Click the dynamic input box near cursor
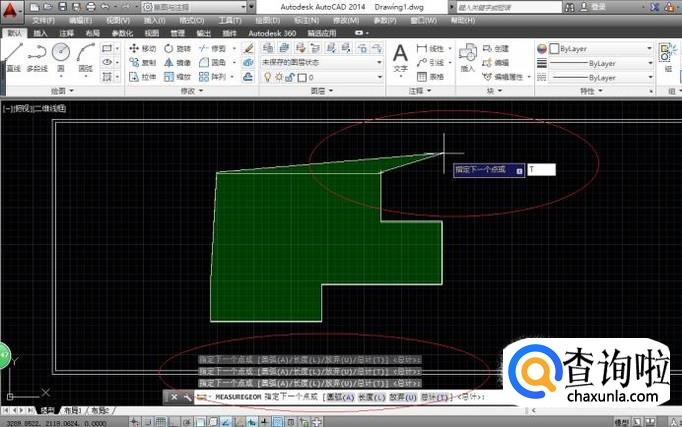682x427 pixels. coord(541,171)
